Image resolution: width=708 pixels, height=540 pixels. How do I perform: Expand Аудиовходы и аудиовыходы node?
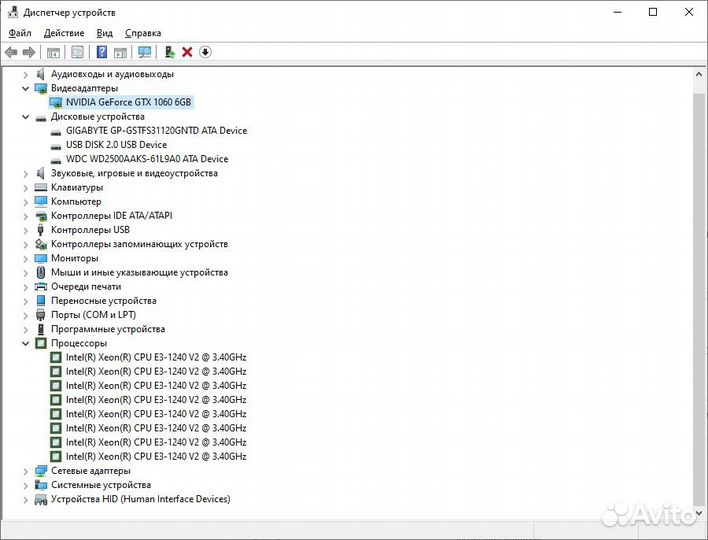[x=26, y=74]
